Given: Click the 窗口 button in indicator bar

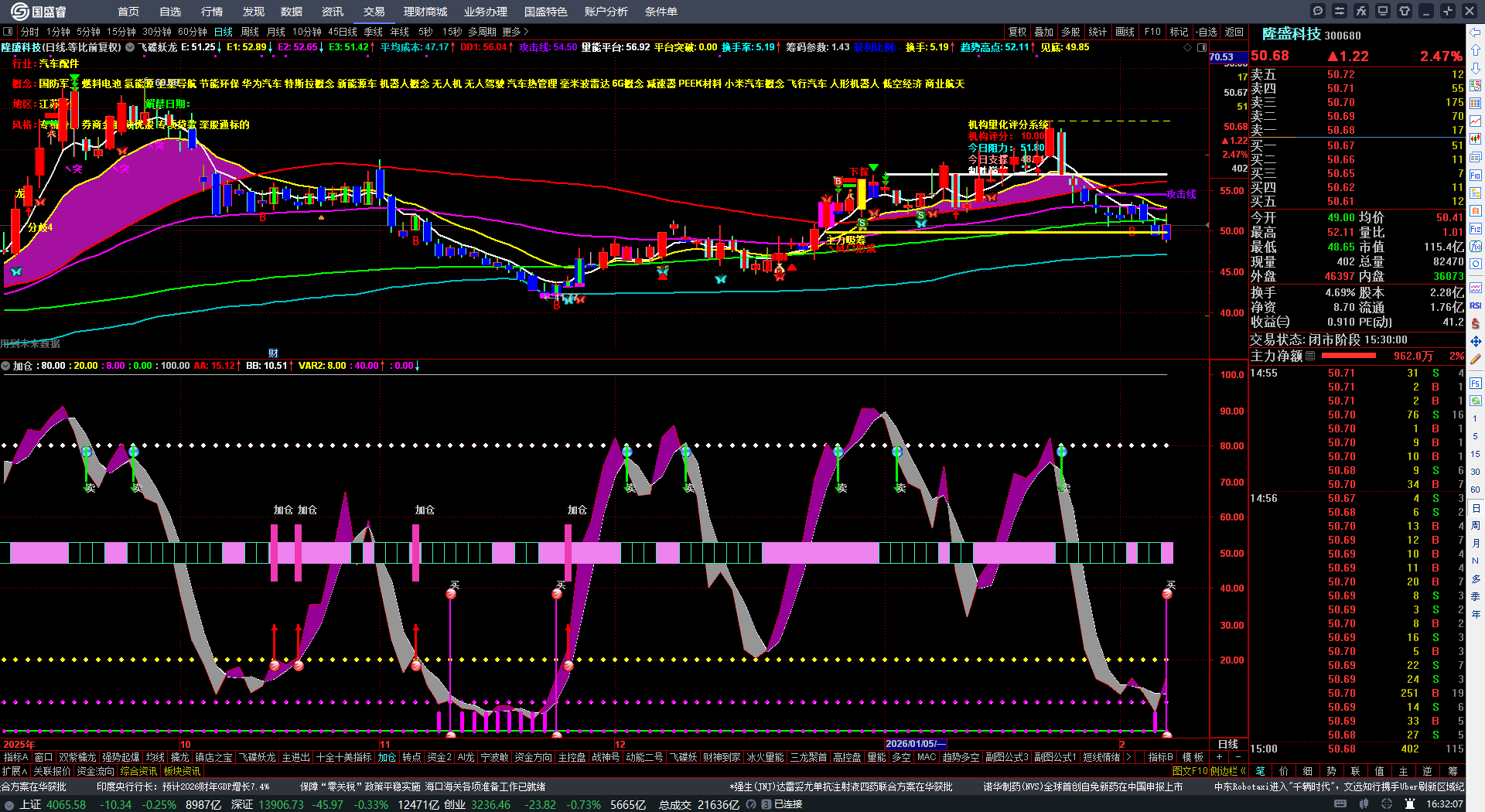Looking at the screenshot, I should (x=43, y=757).
